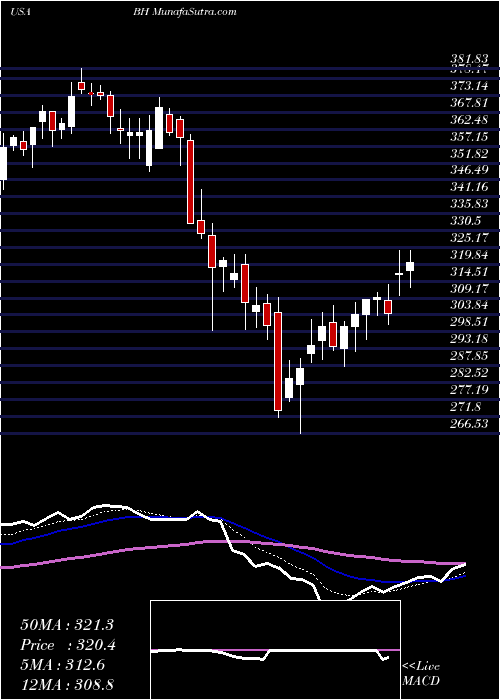Viewport: 500px width, 700px height.
Task: Click the 5MA : 312.6 readout
Action: pos(62,665)
